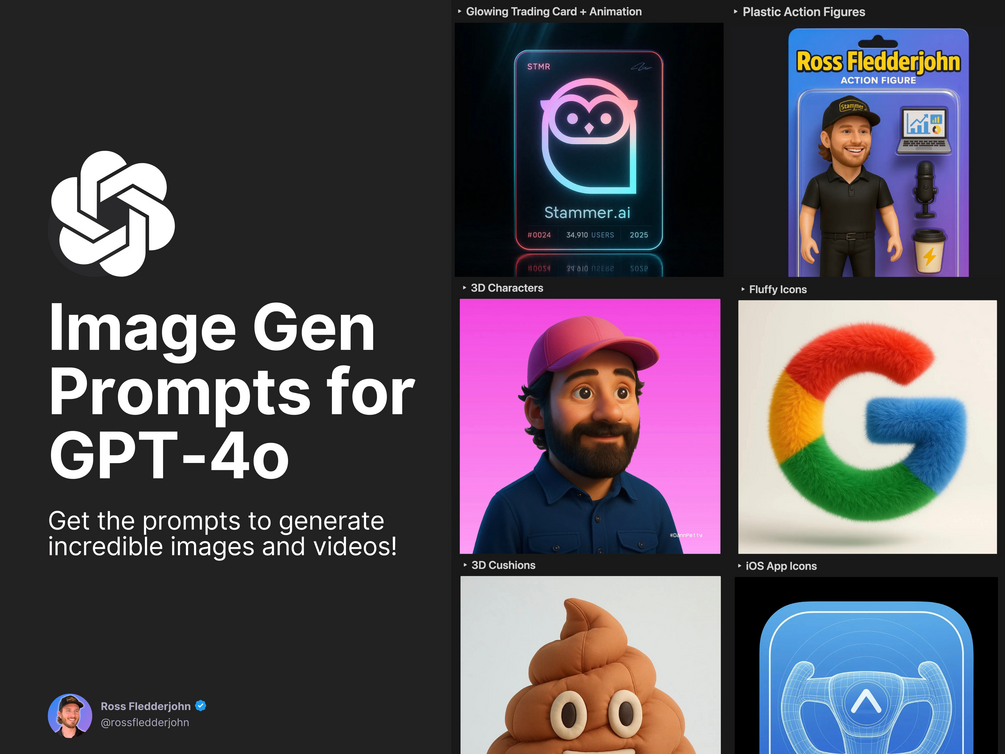1005x754 pixels.
Task: Expand the 3D Cushions toggle arrow
Action: point(465,565)
